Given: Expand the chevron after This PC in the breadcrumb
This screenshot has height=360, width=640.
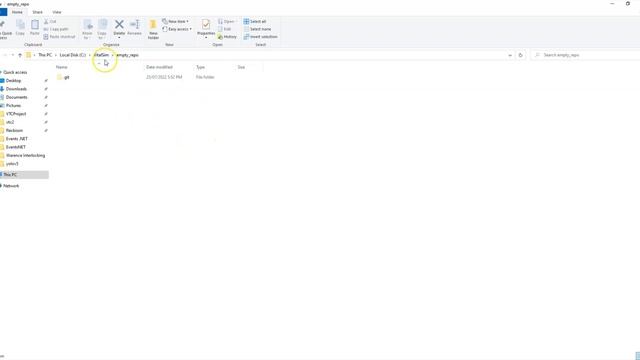Looking at the screenshot, I should click(56, 55).
